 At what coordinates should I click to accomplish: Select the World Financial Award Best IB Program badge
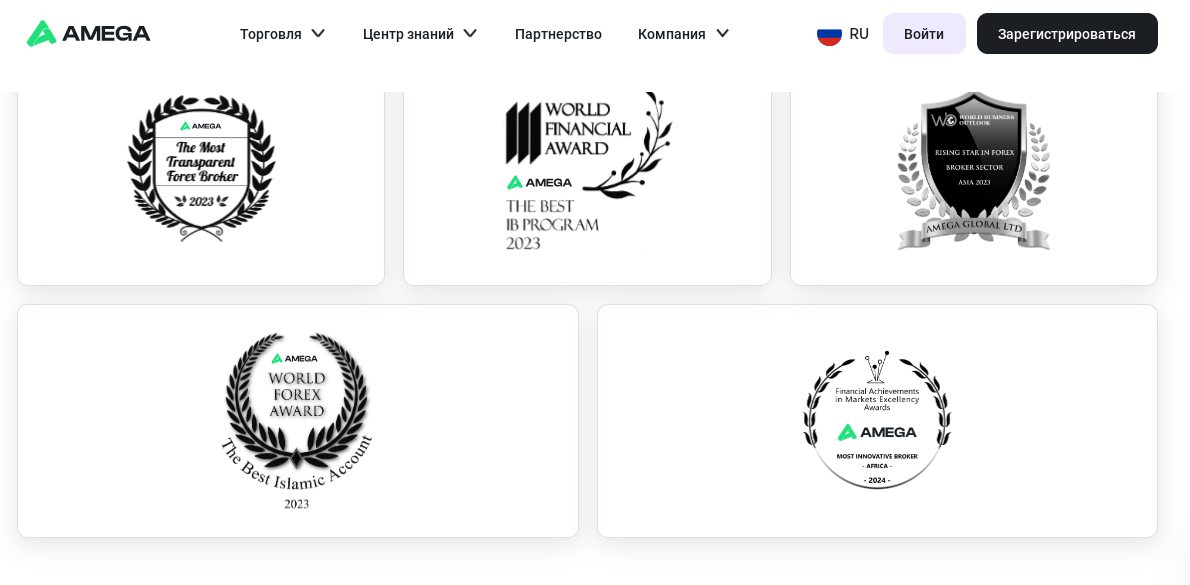(x=588, y=171)
